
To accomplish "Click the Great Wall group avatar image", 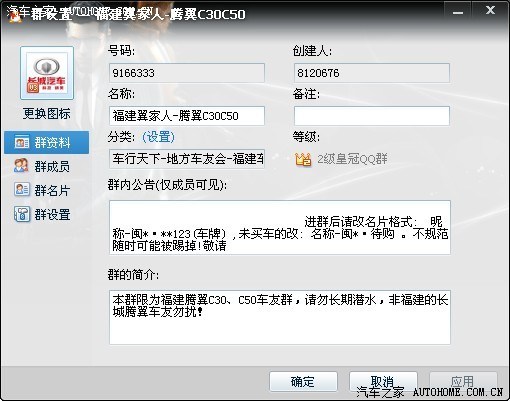I will click(47, 73).
